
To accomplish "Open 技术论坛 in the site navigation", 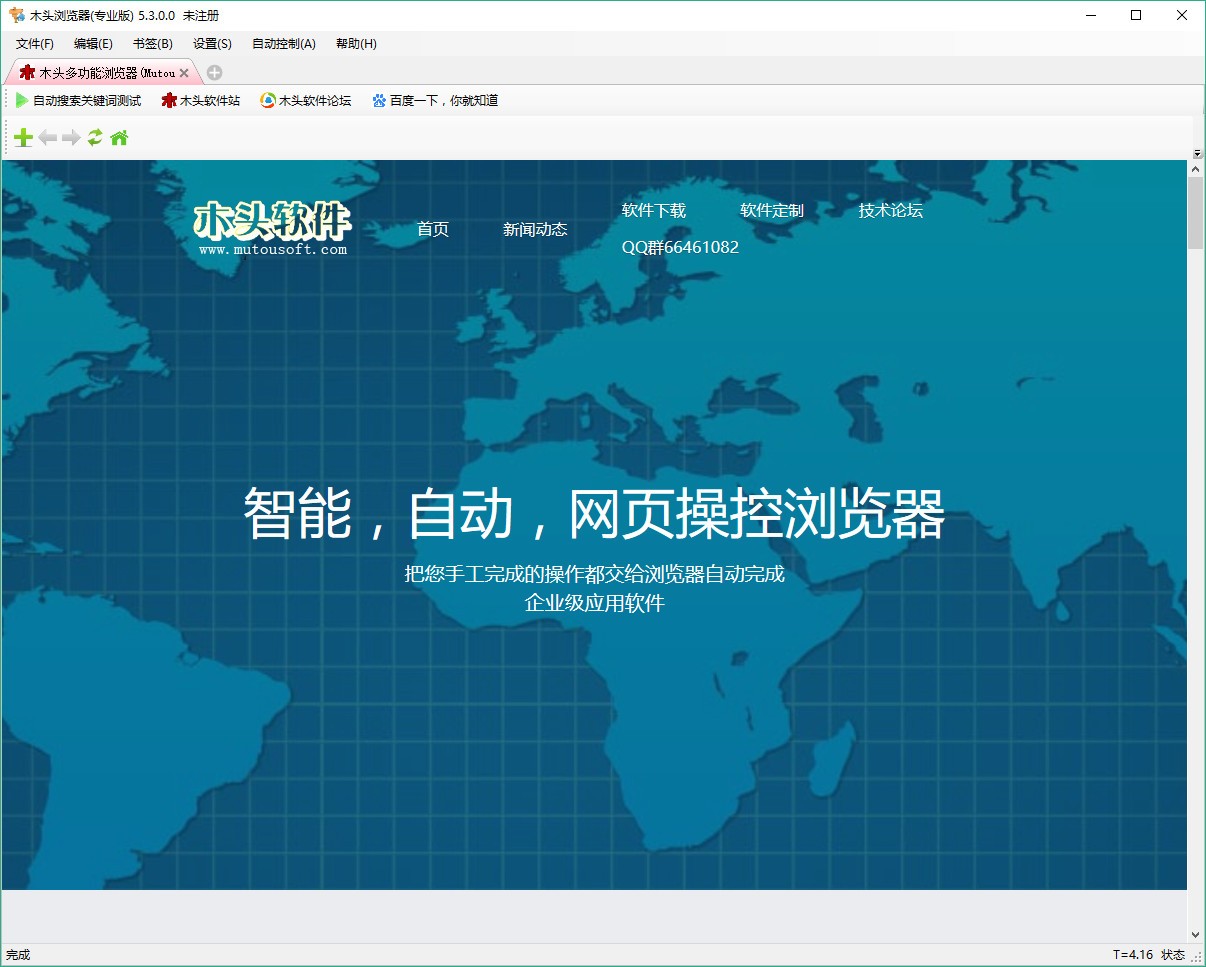I will pos(890,210).
